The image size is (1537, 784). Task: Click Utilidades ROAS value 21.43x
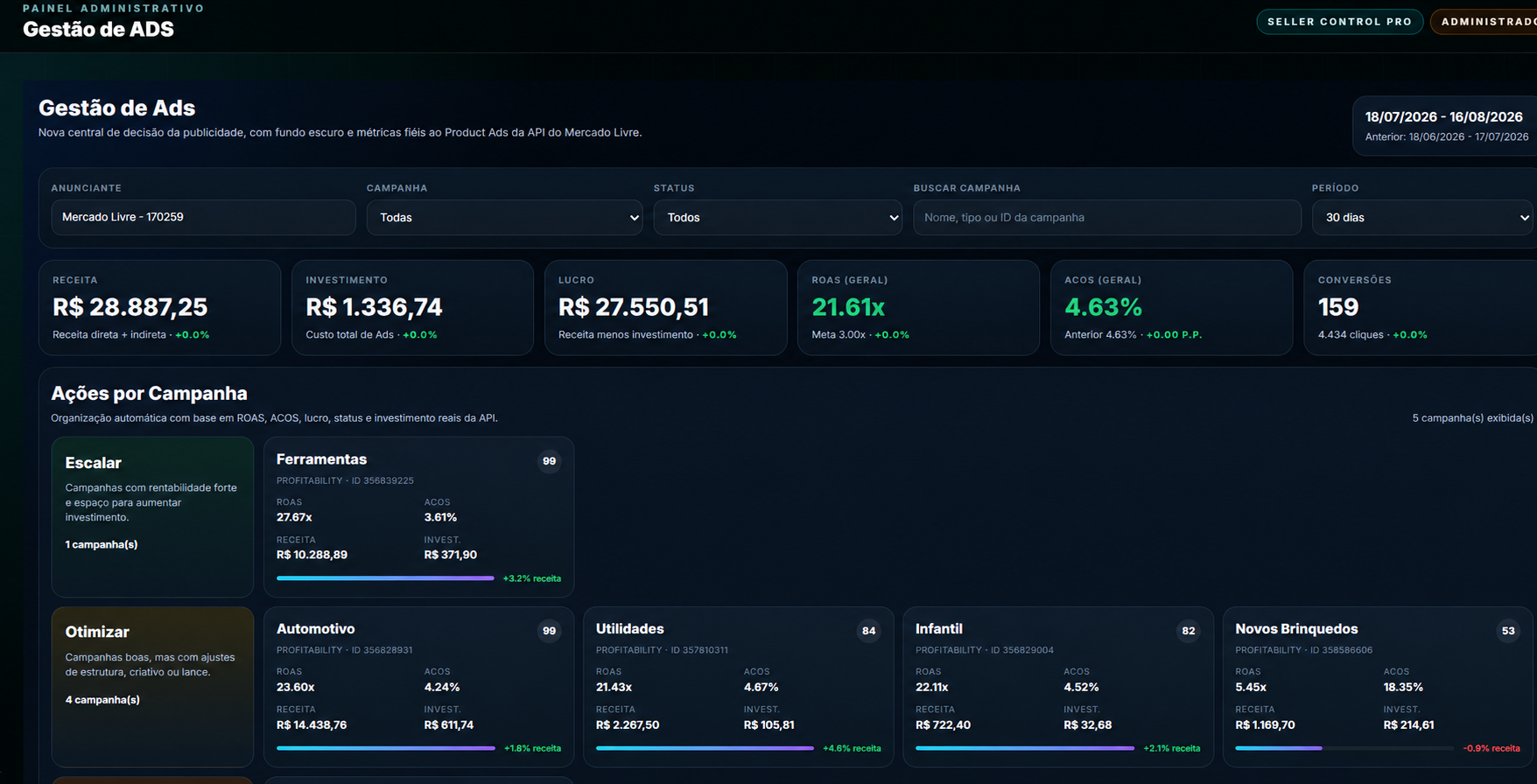point(614,687)
